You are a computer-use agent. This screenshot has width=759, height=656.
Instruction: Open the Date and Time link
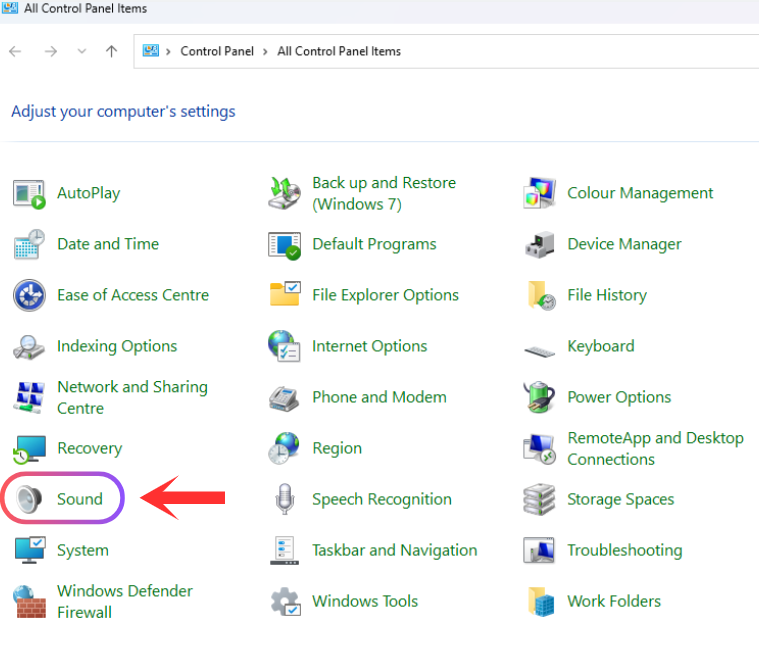point(108,244)
